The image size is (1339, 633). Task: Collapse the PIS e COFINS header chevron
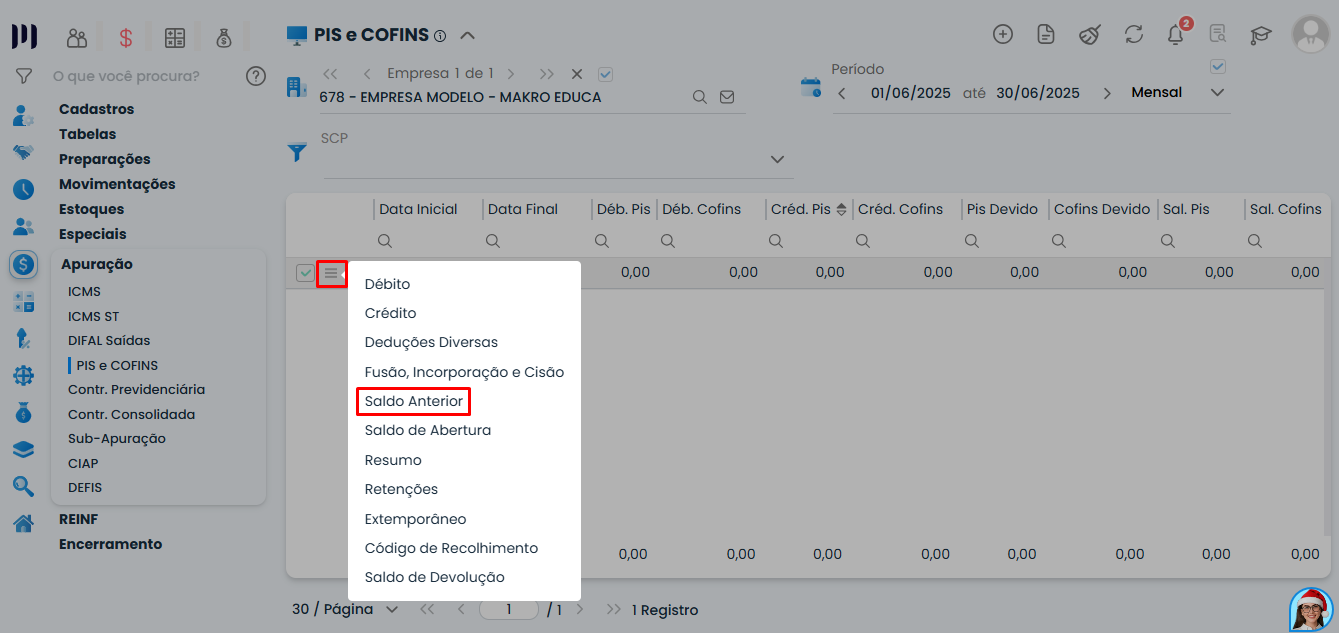pos(467,33)
